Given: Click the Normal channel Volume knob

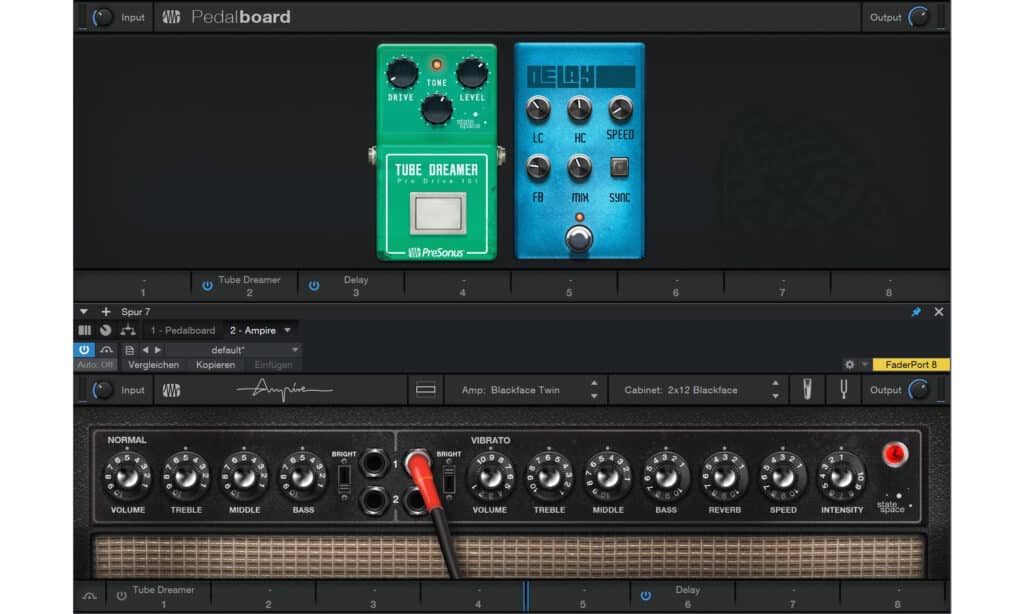Looking at the screenshot, I should 127,476.
